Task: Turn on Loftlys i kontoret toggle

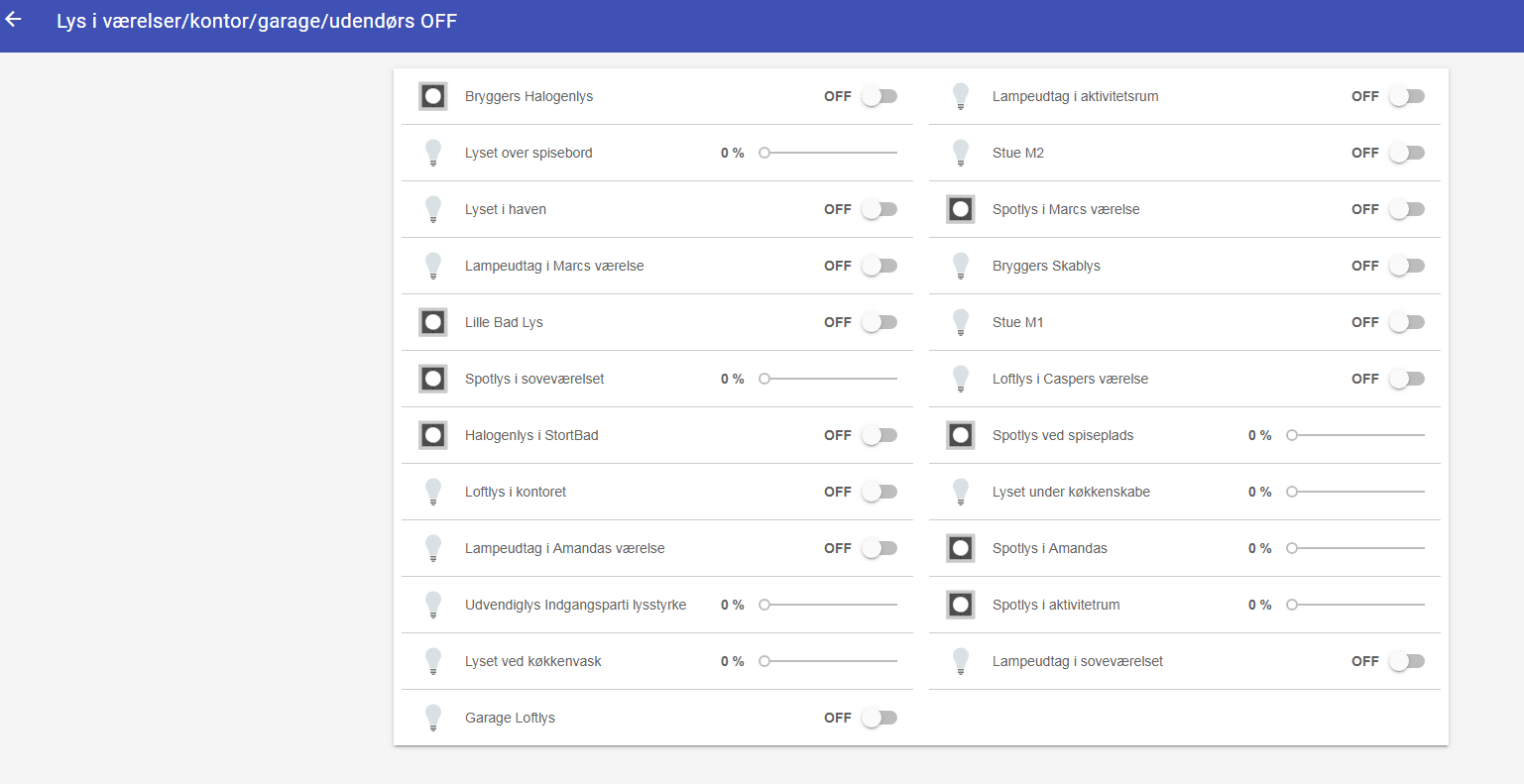Action: coord(879,492)
